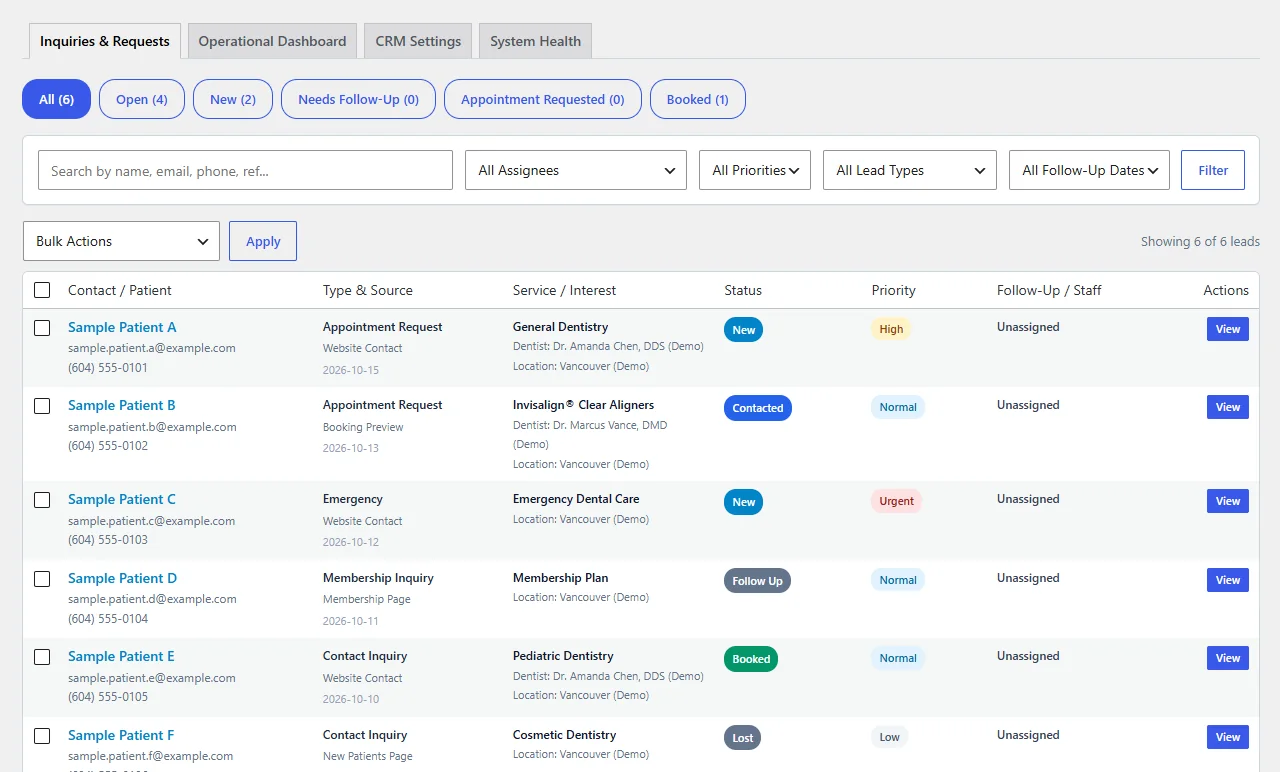Open Sample Patient C contact link
Screen dimensions: 1280x772
[122, 499]
